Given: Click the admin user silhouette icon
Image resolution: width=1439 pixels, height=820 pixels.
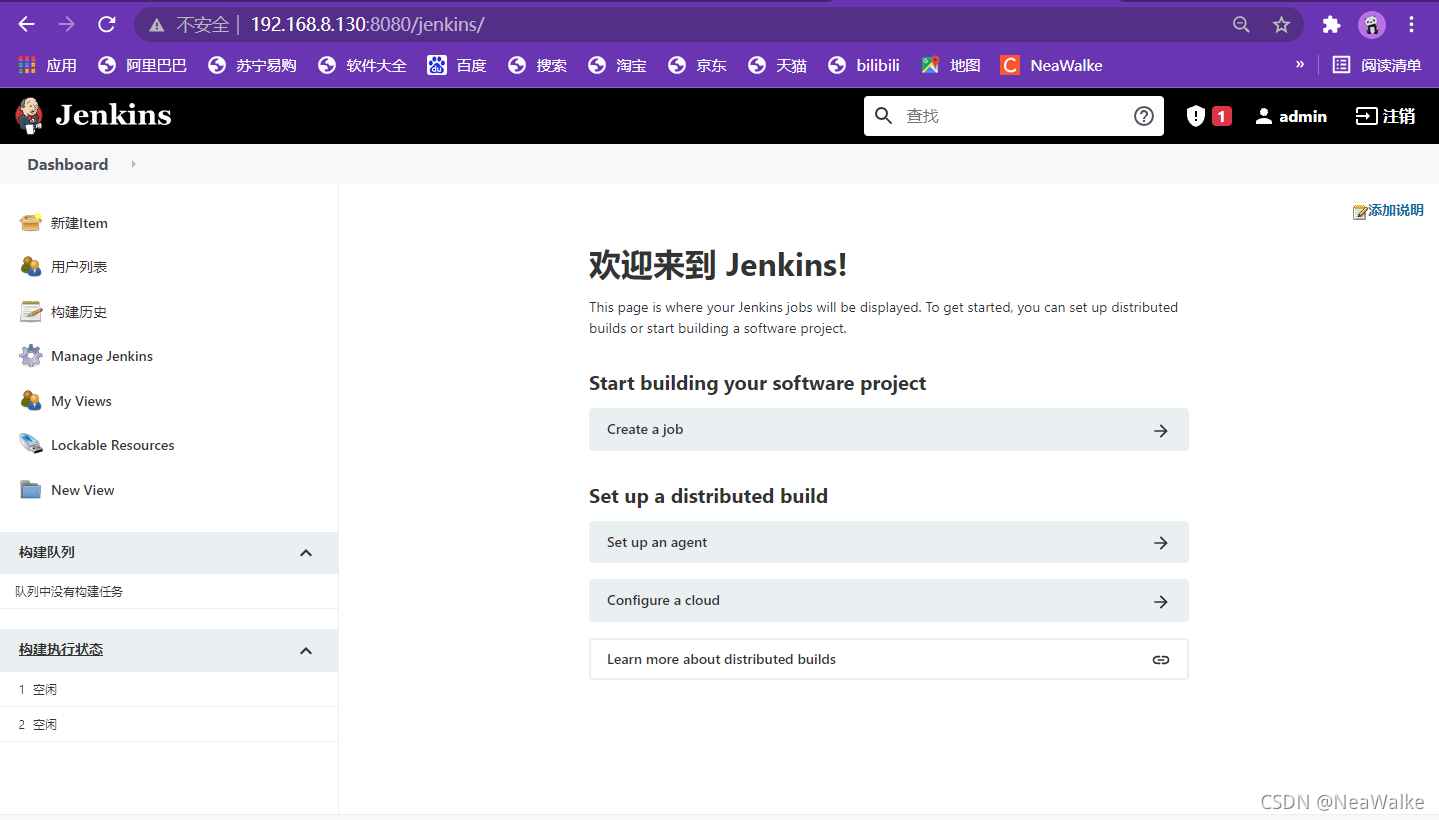Looking at the screenshot, I should [x=1264, y=116].
